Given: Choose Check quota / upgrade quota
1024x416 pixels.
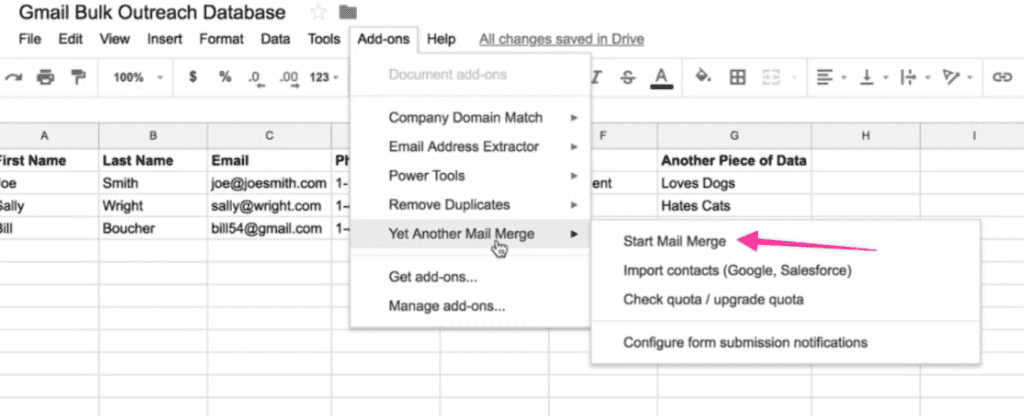Looking at the screenshot, I should pyautogui.click(x=786, y=299).
